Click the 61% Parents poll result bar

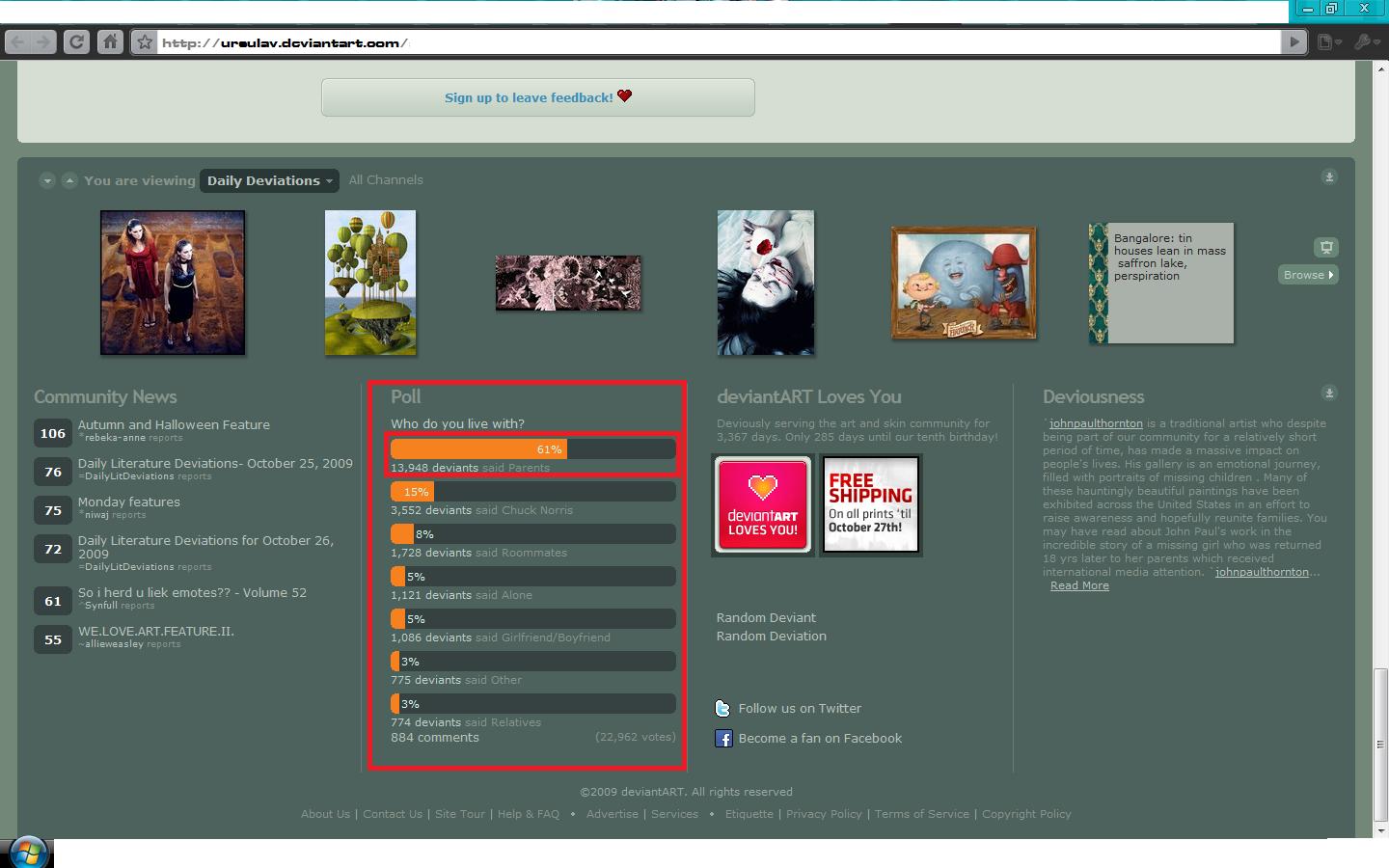[532, 449]
